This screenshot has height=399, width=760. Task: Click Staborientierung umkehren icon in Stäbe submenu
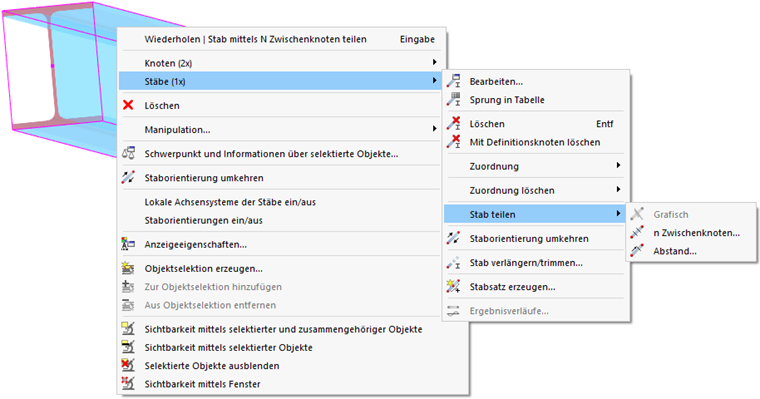point(453,238)
